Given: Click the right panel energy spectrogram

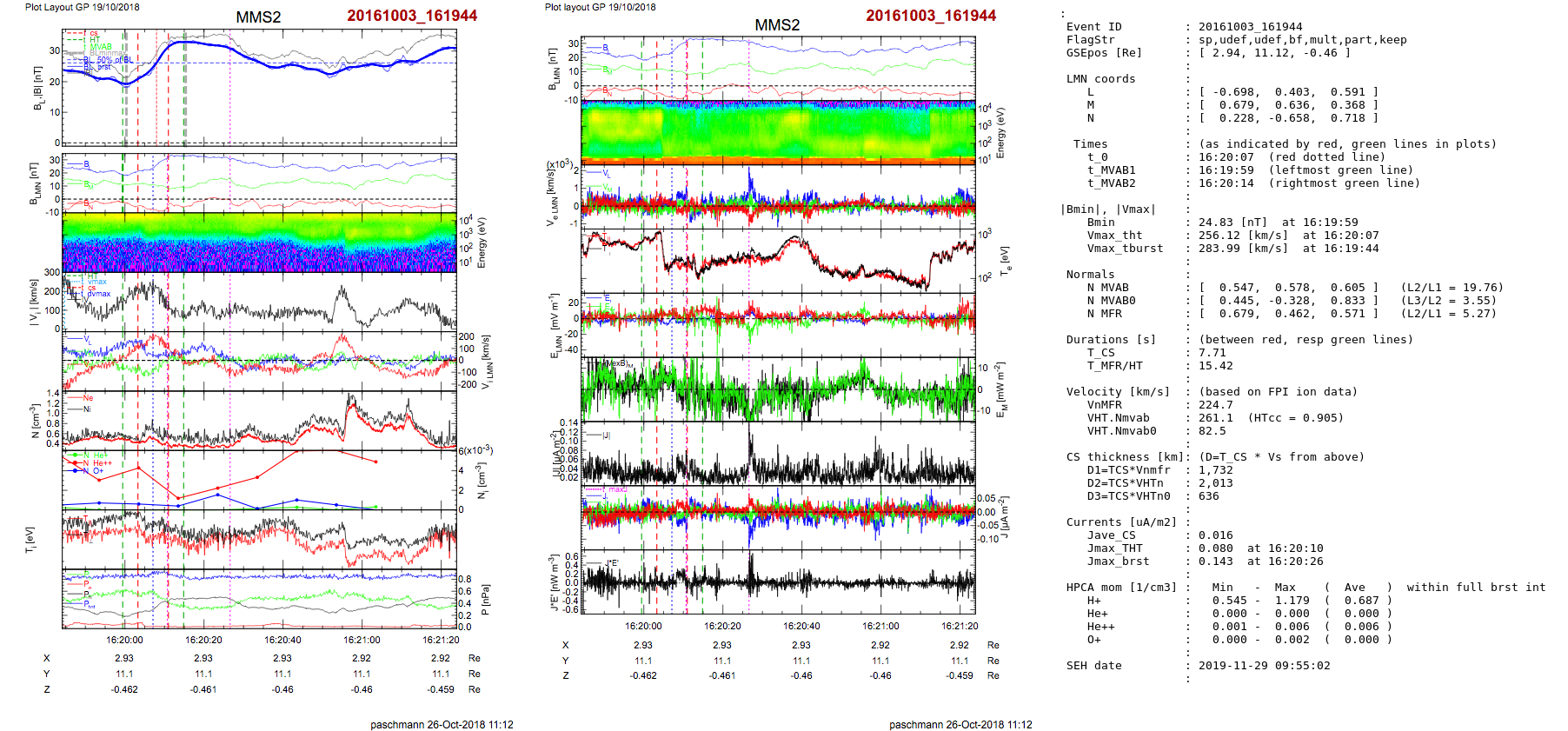Looking at the screenshot, I should coord(777,132).
